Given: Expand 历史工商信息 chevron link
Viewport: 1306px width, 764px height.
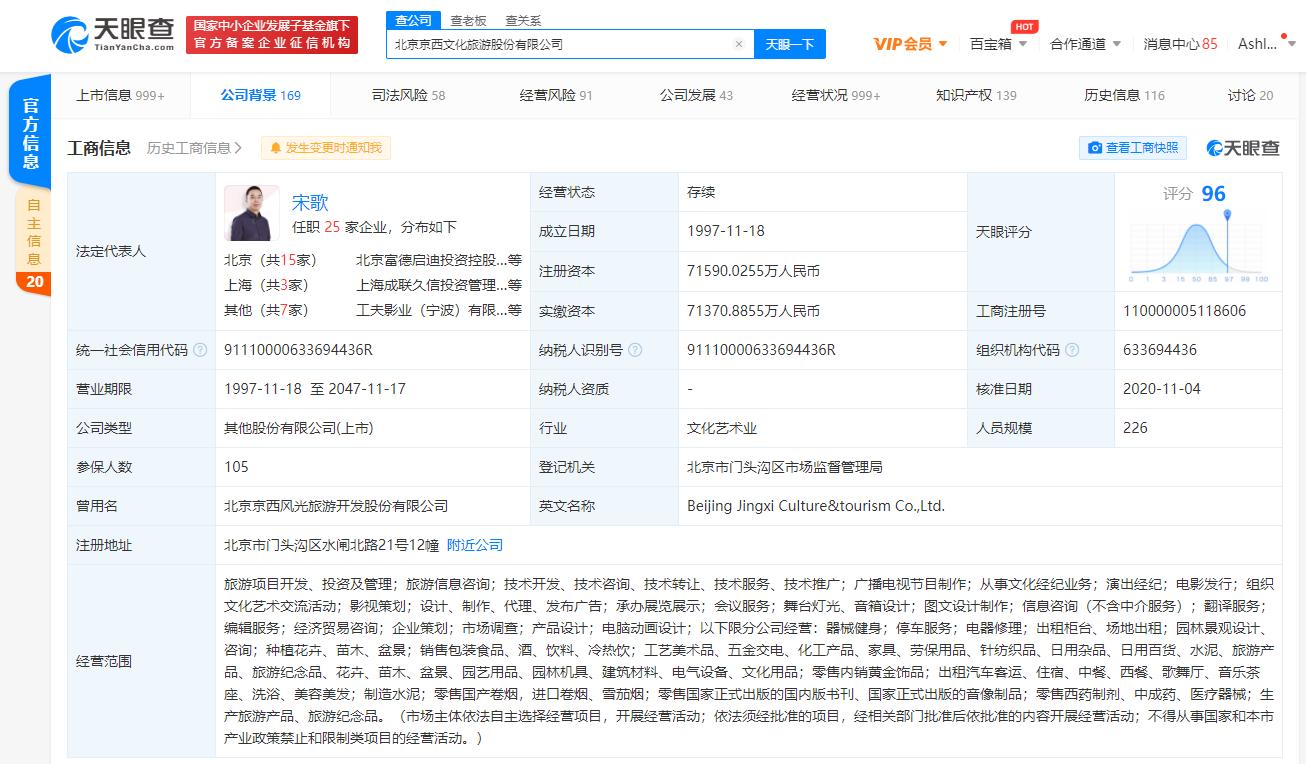Looking at the screenshot, I should click(194, 148).
